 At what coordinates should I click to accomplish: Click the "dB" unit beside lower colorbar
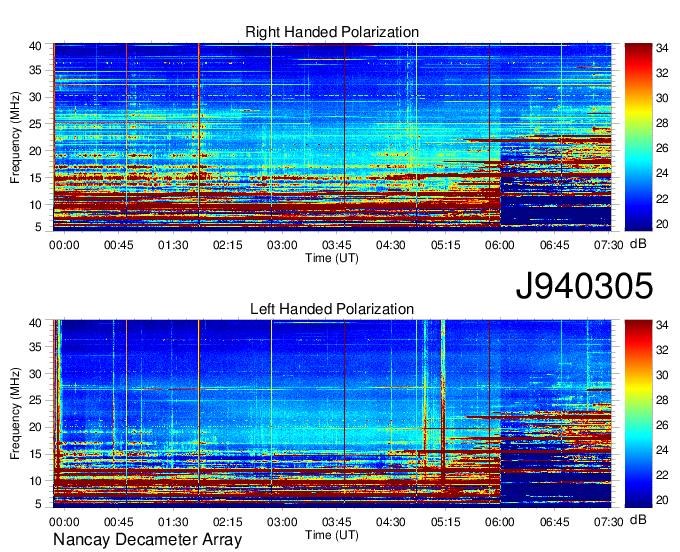pyautogui.click(x=638, y=519)
